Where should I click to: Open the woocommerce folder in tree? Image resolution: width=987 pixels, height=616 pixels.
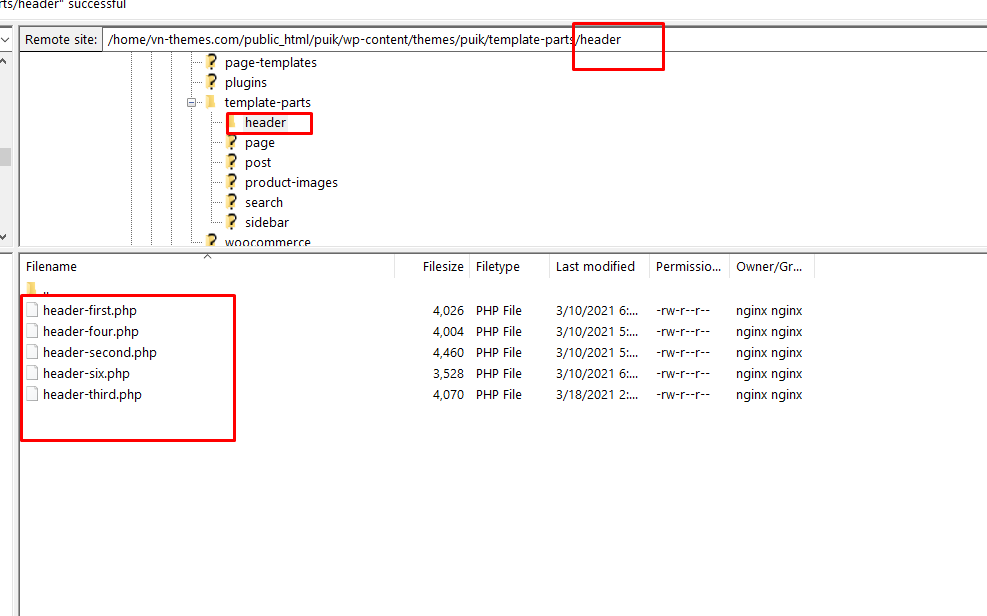point(267,242)
